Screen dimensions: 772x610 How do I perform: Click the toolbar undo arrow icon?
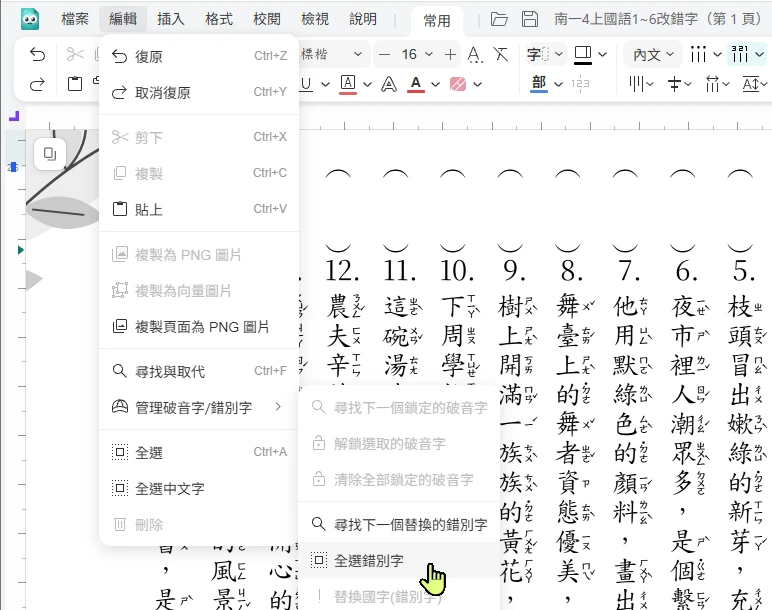tap(37, 54)
